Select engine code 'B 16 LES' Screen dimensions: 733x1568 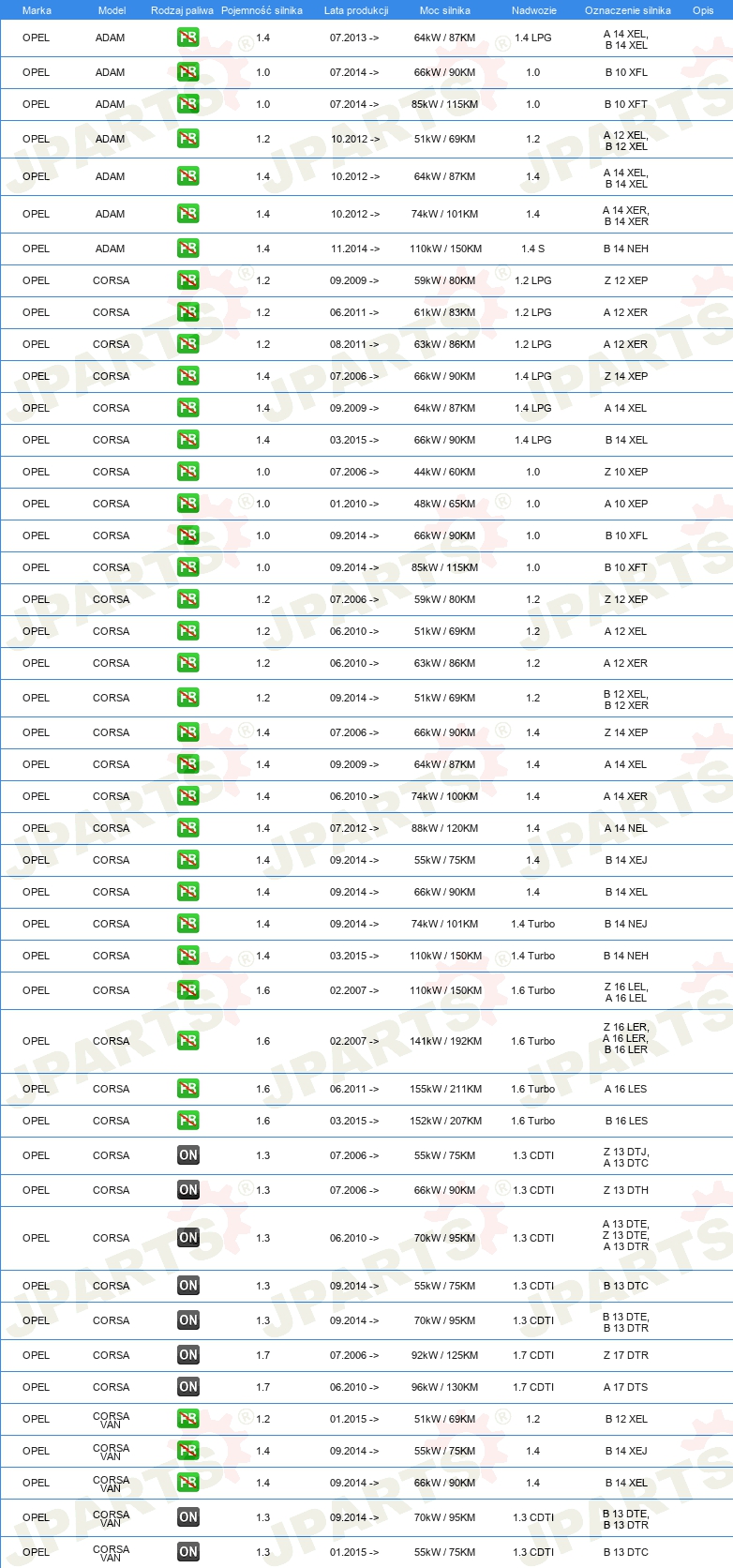tap(626, 1121)
